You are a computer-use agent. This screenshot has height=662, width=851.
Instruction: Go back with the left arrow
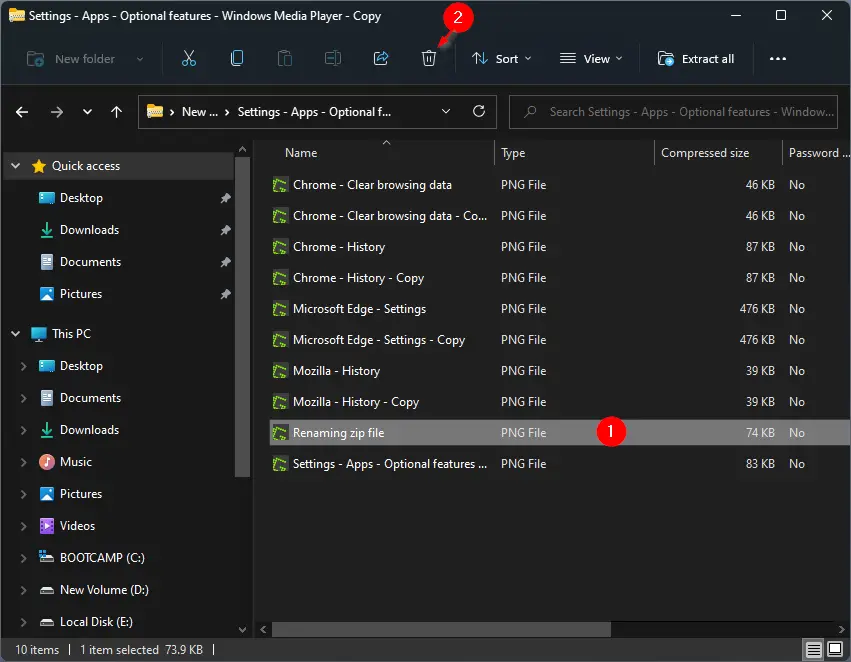[22, 112]
